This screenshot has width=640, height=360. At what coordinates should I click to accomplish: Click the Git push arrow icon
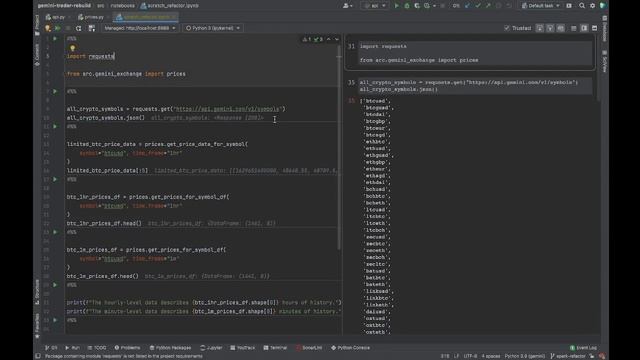(488, 6)
